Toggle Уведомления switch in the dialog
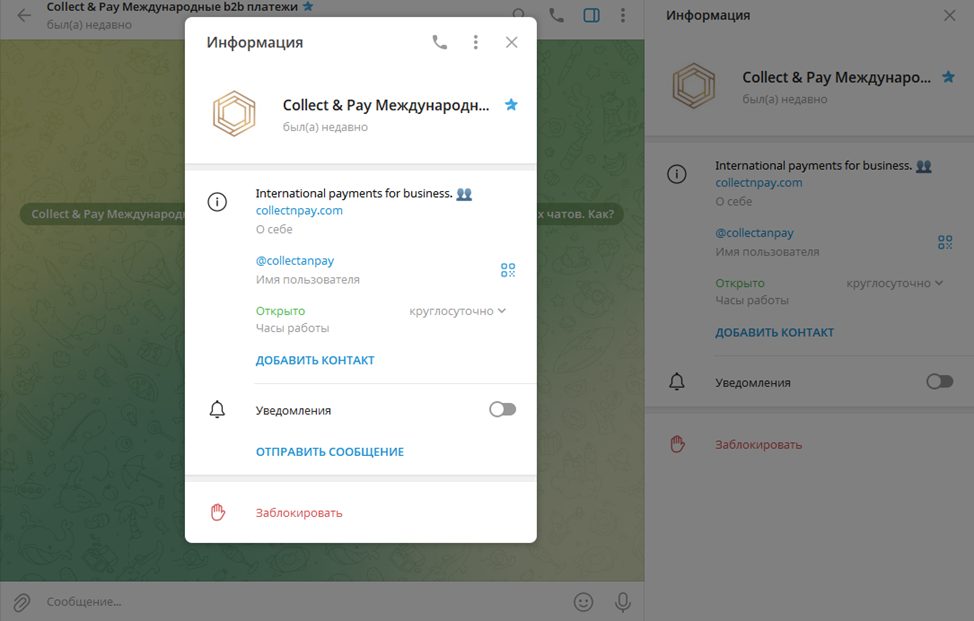974x621 pixels. pos(503,409)
